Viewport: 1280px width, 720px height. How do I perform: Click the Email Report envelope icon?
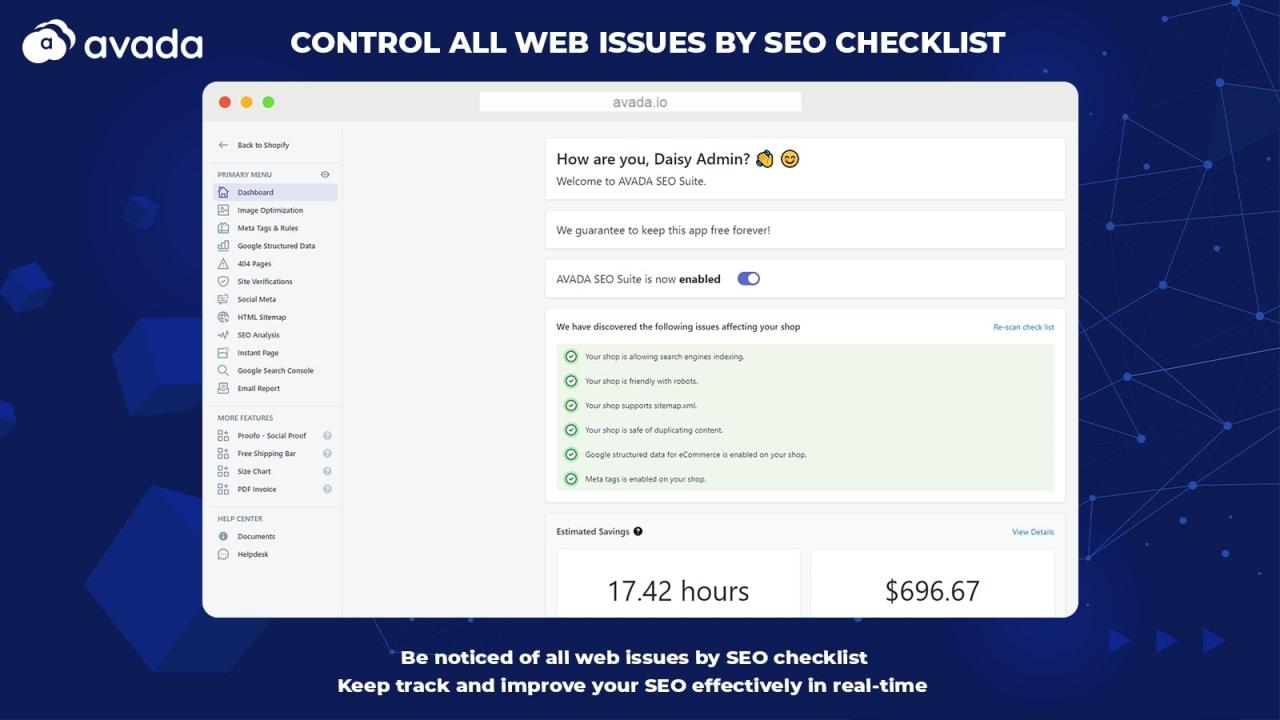(223, 388)
